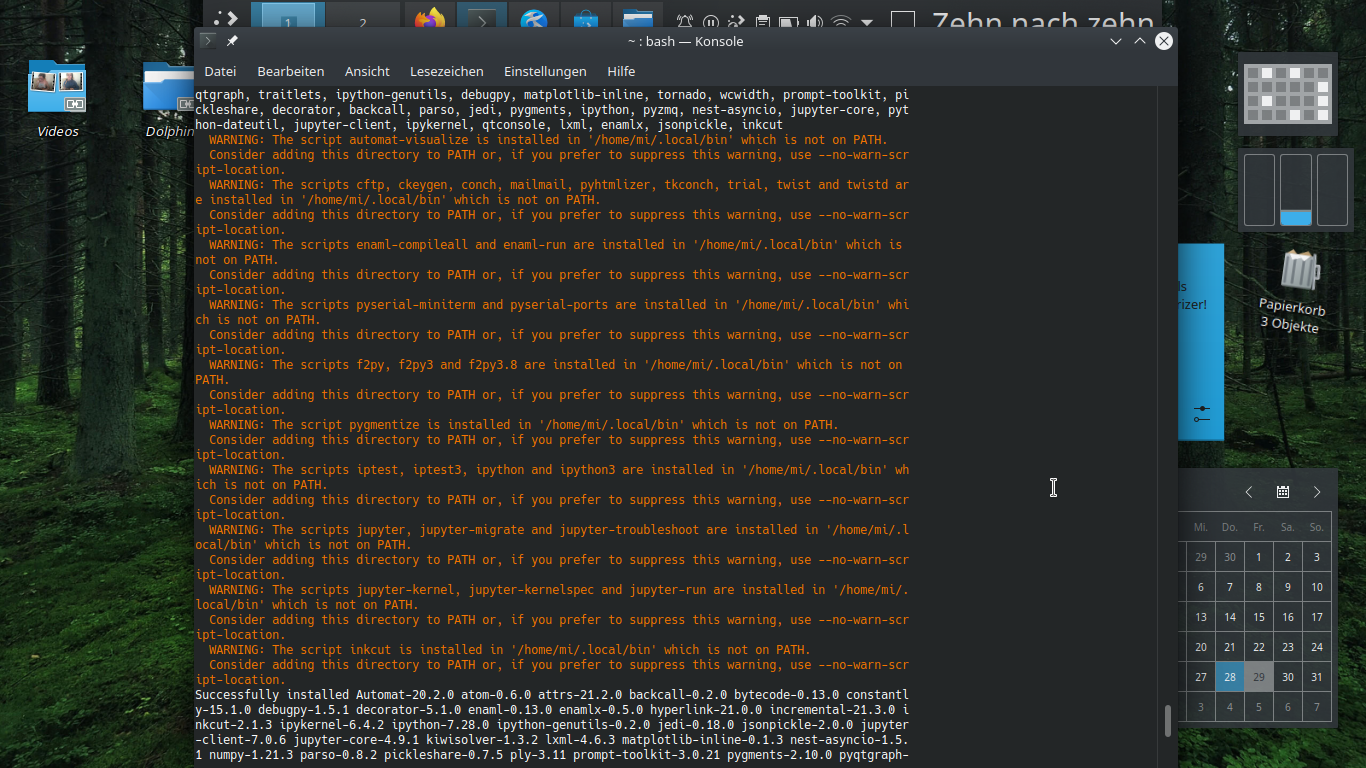Click the volume speaker icon in the system tray

point(815,22)
